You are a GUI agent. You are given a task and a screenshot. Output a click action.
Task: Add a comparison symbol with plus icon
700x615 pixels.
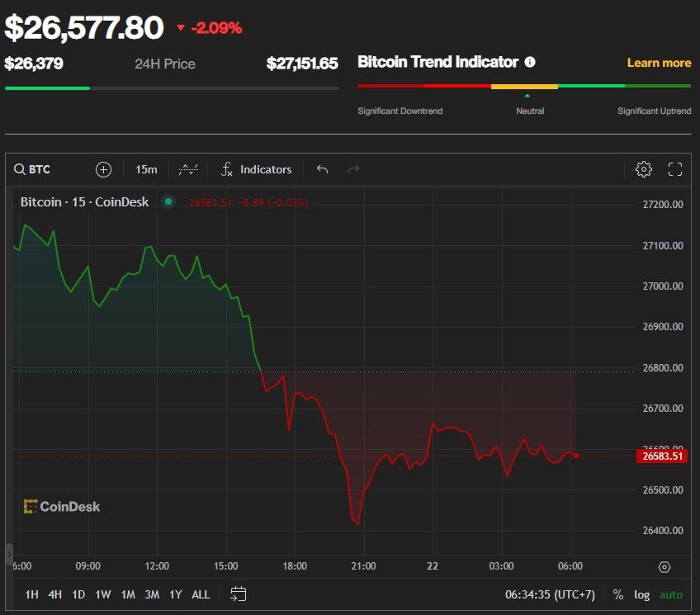(x=104, y=170)
